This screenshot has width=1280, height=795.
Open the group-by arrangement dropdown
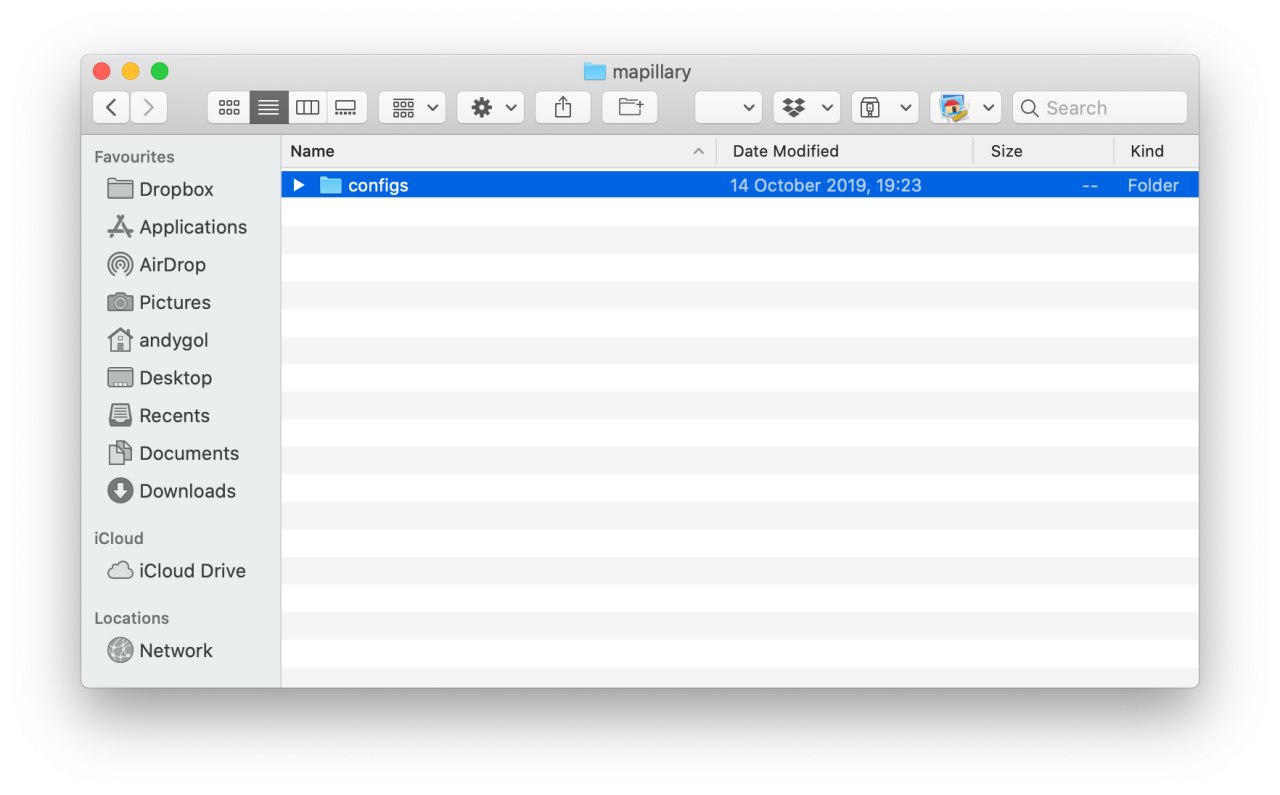[x=412, y=108]
